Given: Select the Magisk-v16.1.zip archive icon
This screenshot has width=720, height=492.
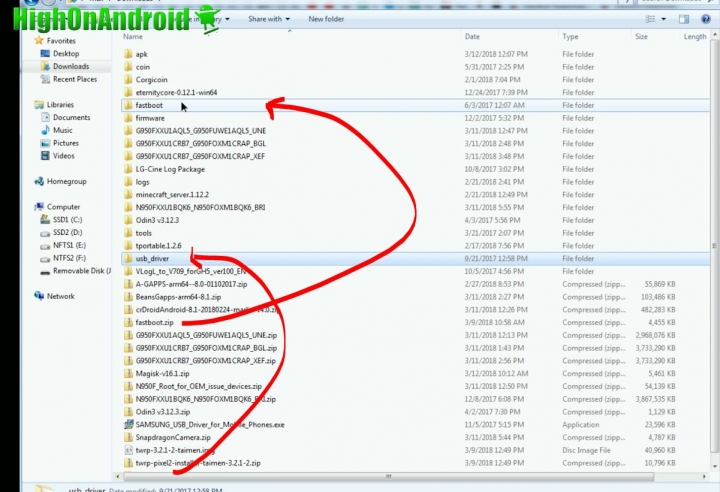Looking at the screenshot, I should click(x=129, y=373).
